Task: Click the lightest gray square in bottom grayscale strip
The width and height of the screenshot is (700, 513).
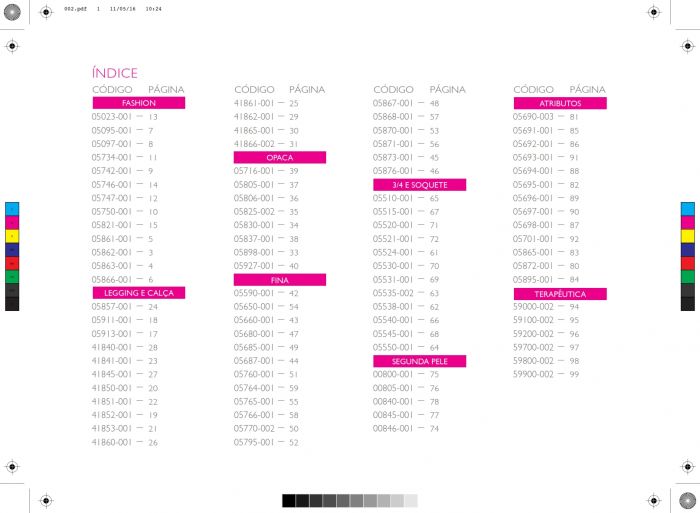Action: (411, 500)
